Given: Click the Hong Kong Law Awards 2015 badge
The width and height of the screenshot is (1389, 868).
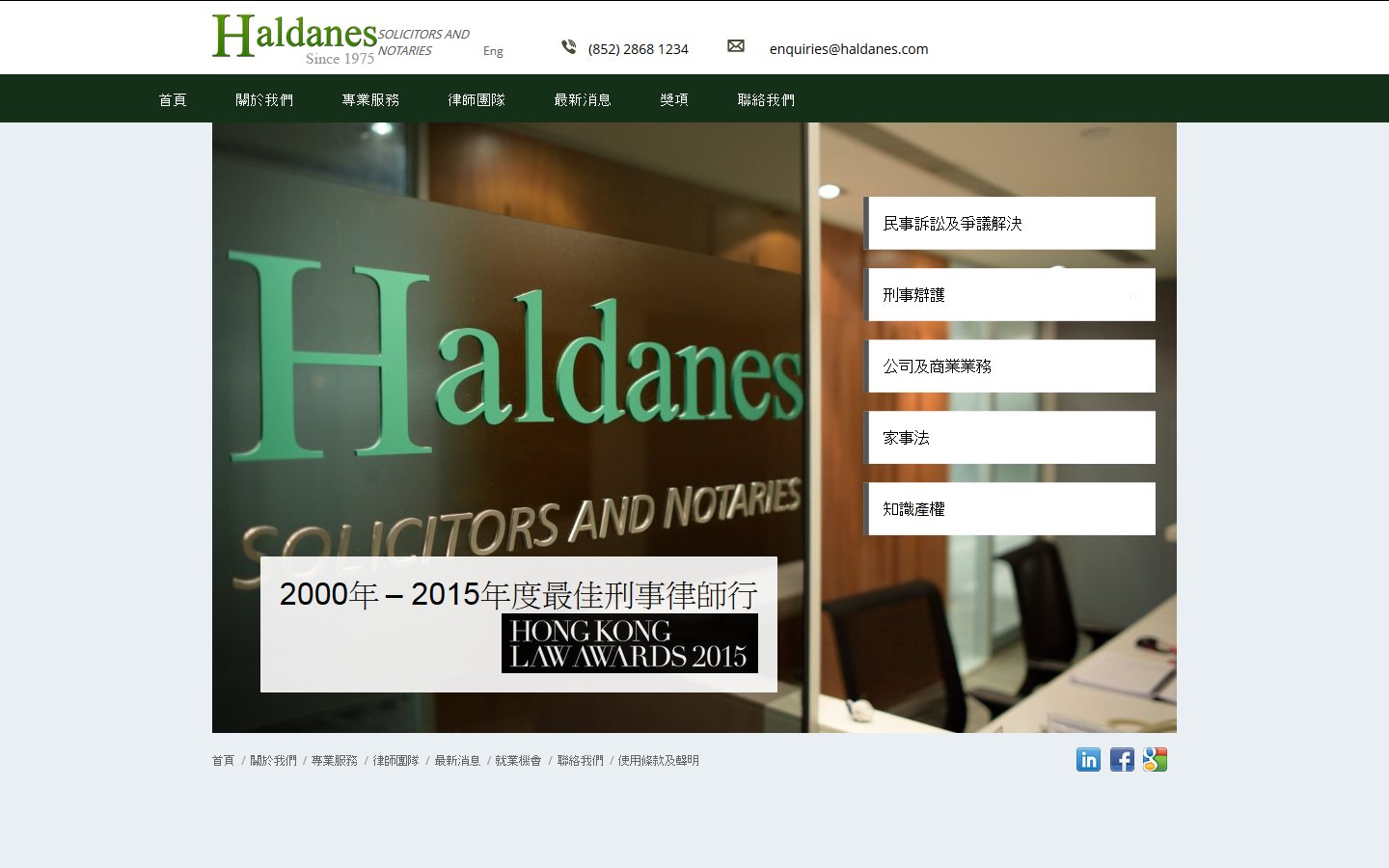Looking at the screenshot, I should 630,643.
